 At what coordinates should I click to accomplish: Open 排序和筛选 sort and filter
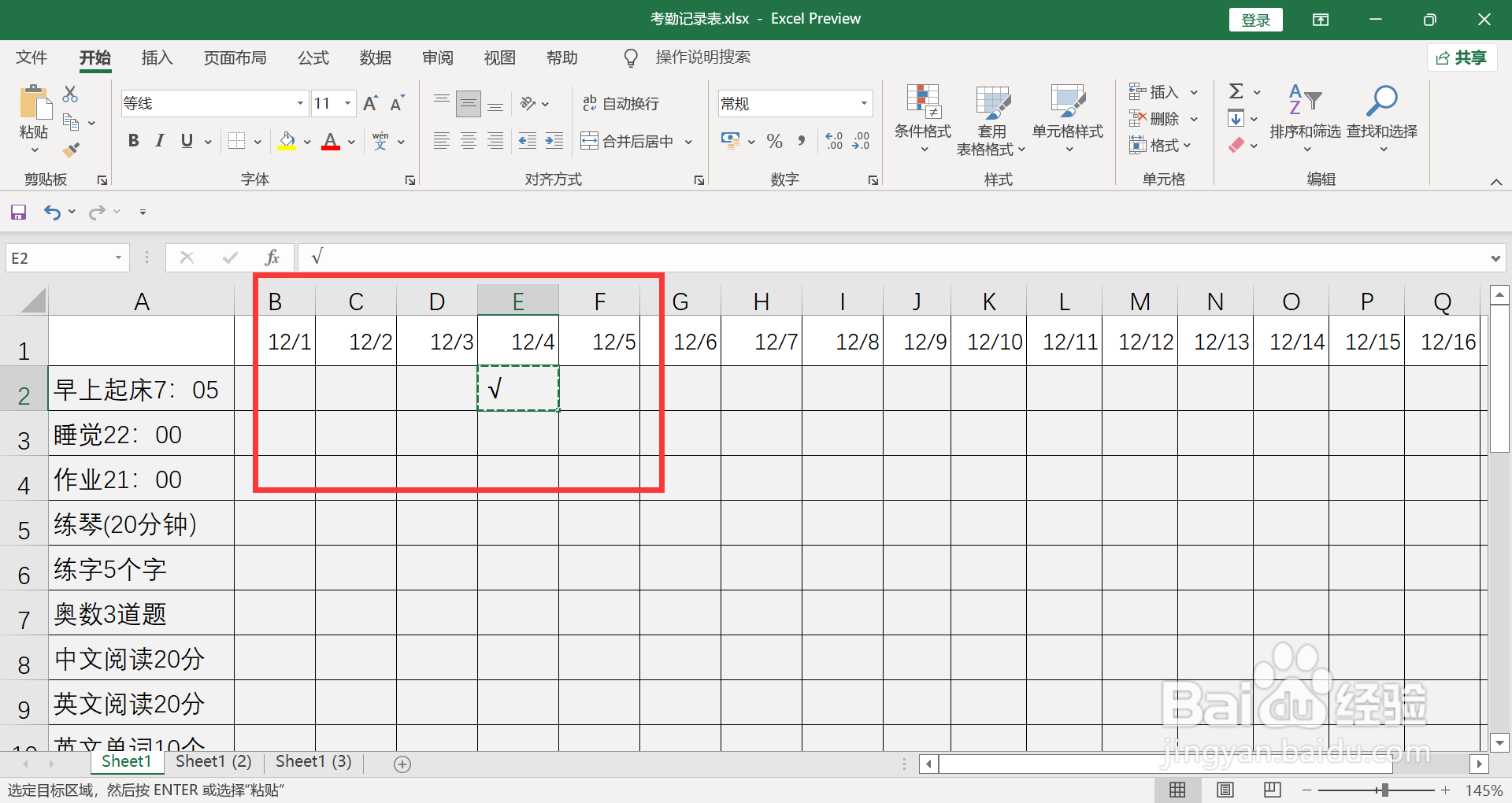pos(1305,119)
